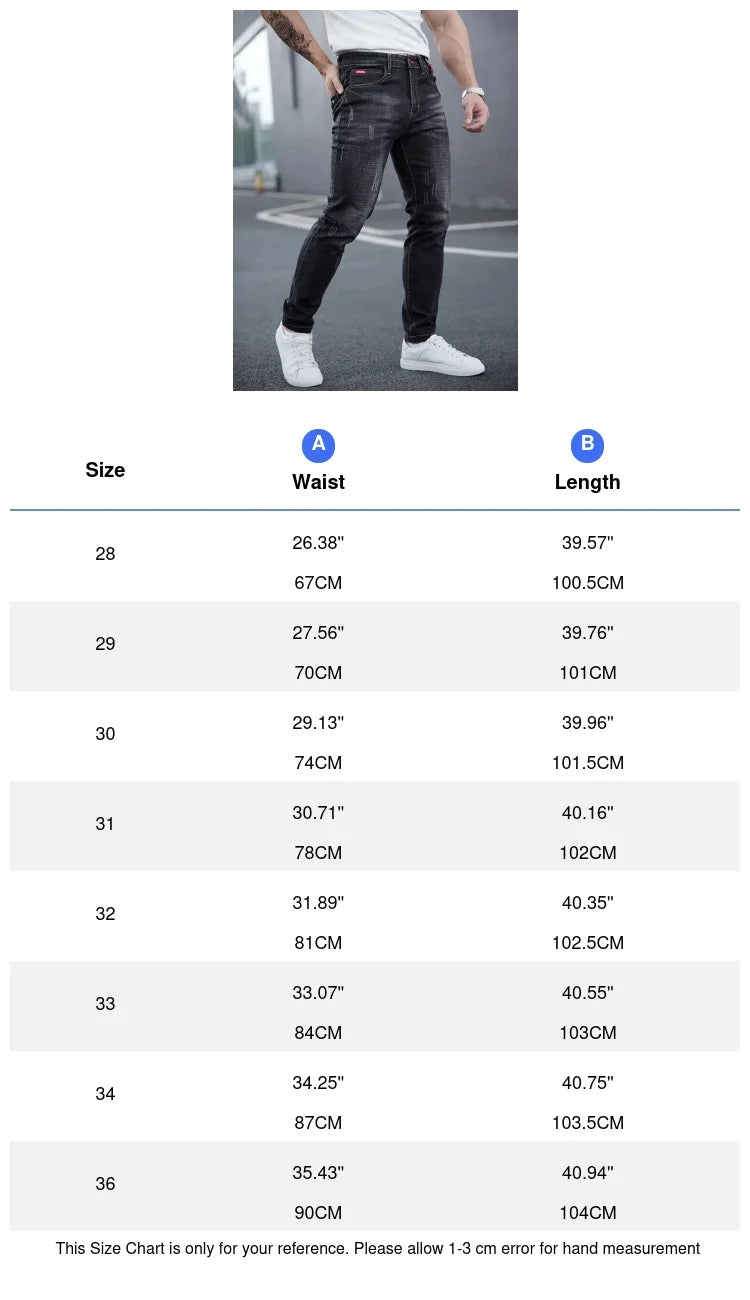Click the 90CM waist measurement
The image size is (750, 1300).
click(318, 1213)
